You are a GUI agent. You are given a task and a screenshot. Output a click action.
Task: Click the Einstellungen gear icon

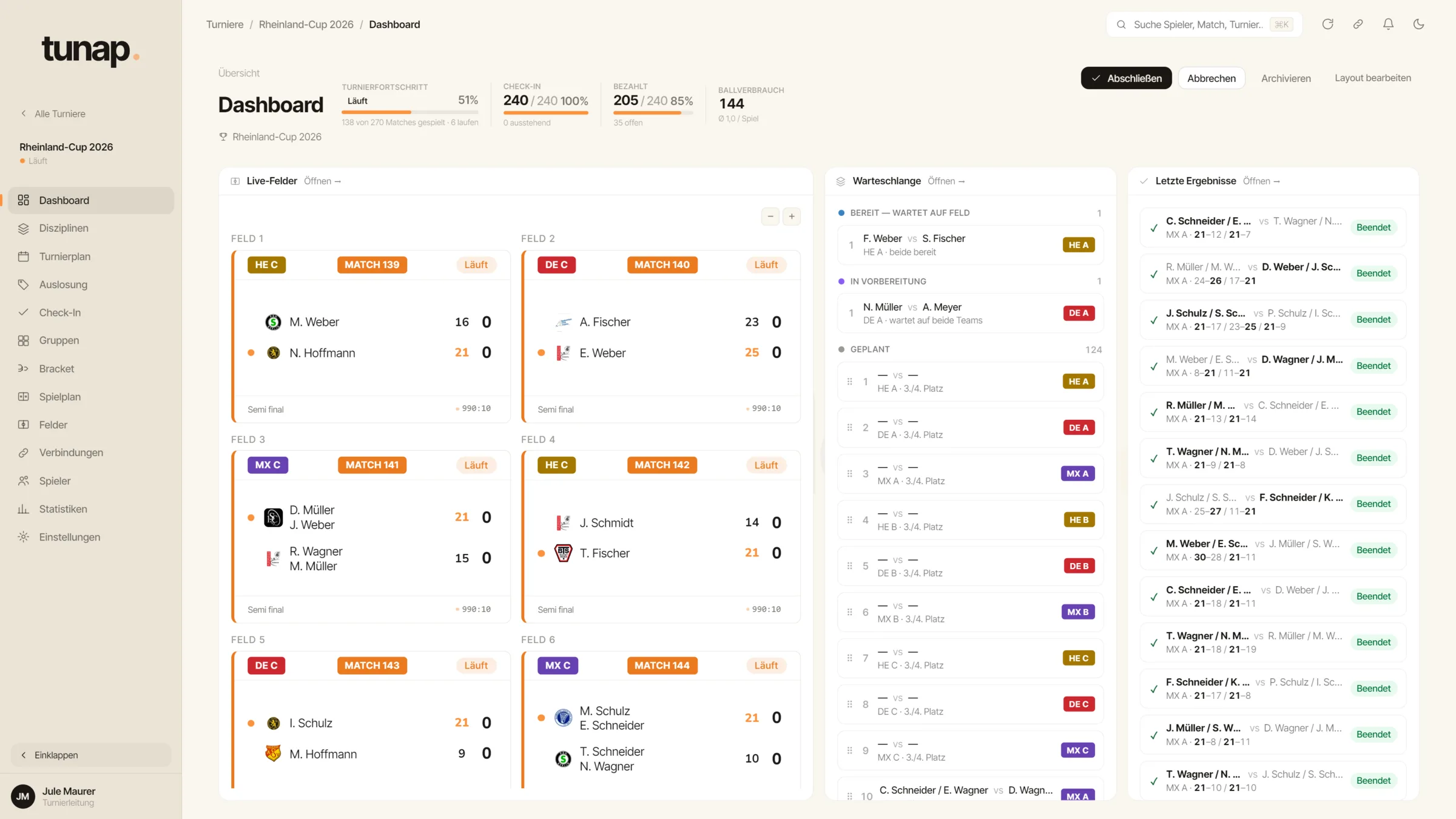23,537
